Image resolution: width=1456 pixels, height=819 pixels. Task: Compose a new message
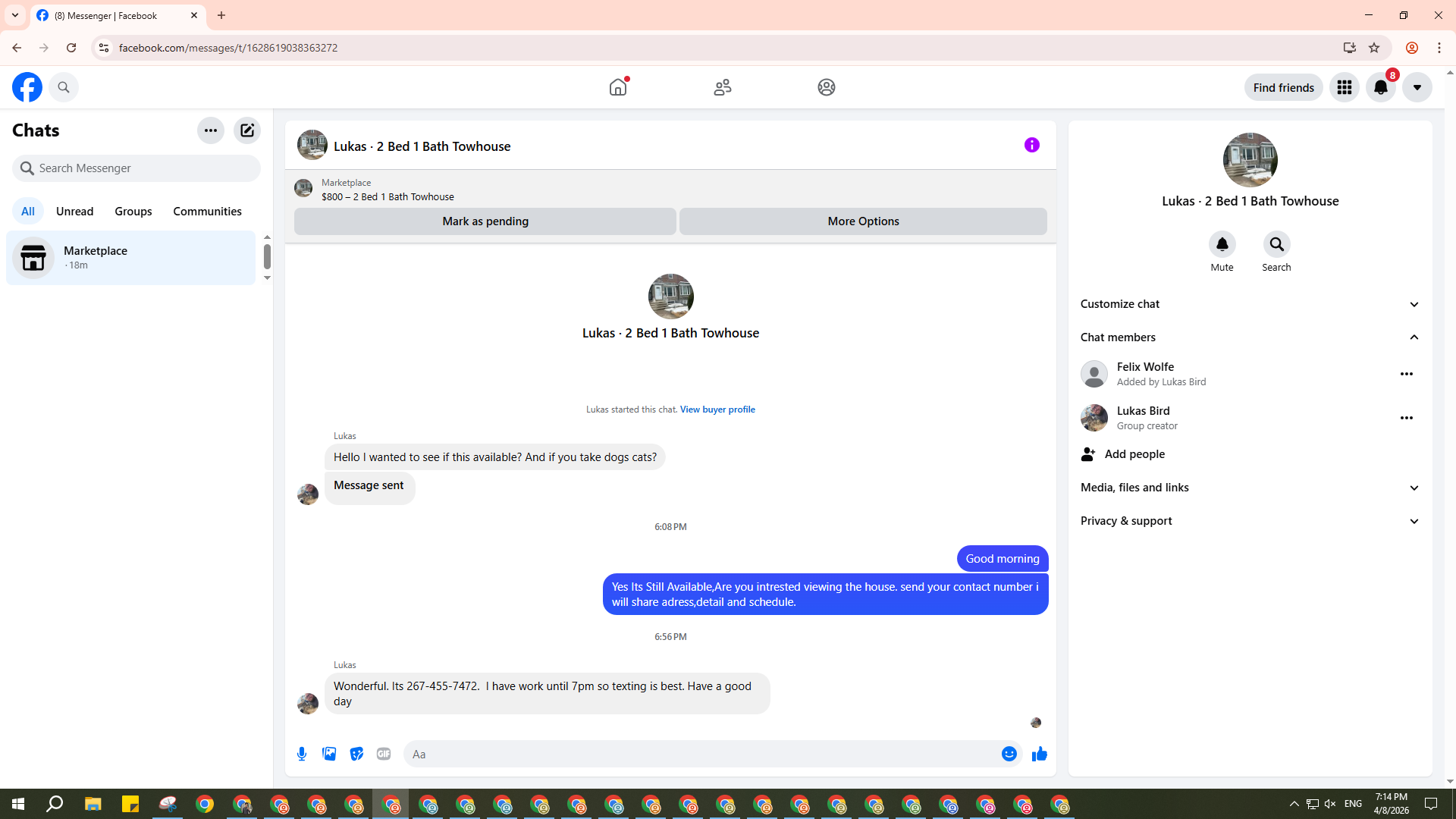coord(247,130)
